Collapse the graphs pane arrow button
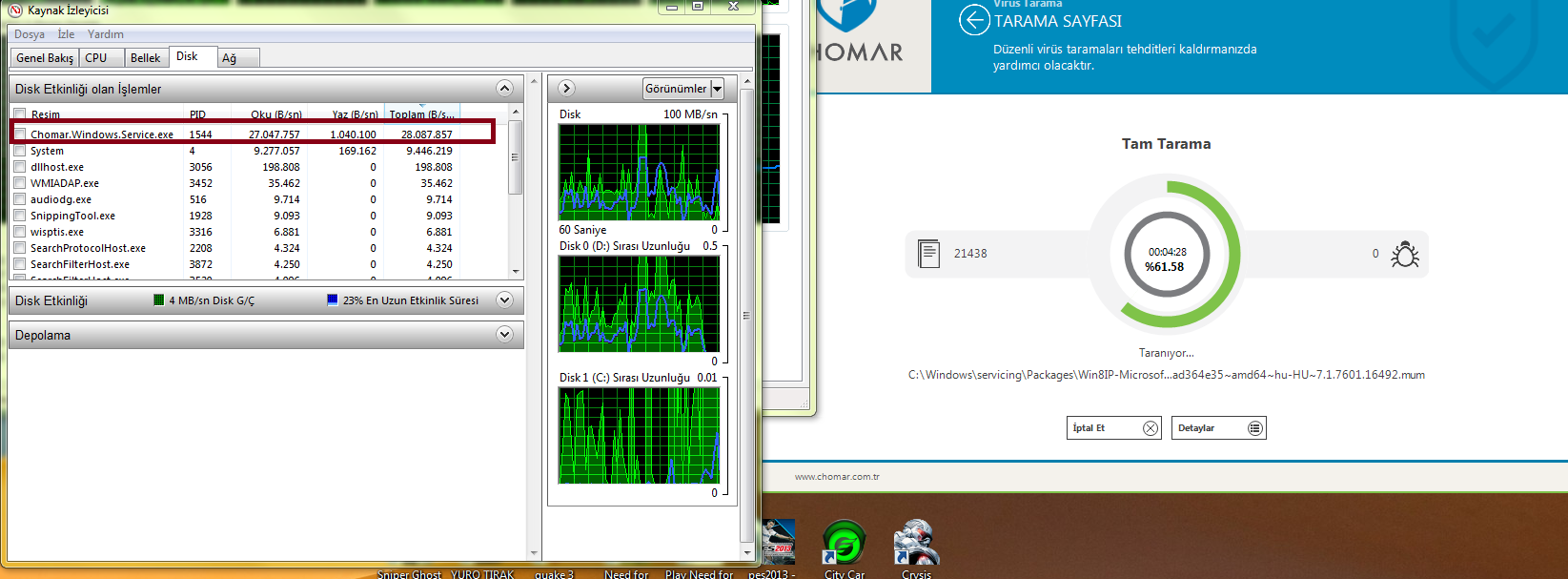The width and height of the screenshot is (1568, 579). (x=566, y=89)
